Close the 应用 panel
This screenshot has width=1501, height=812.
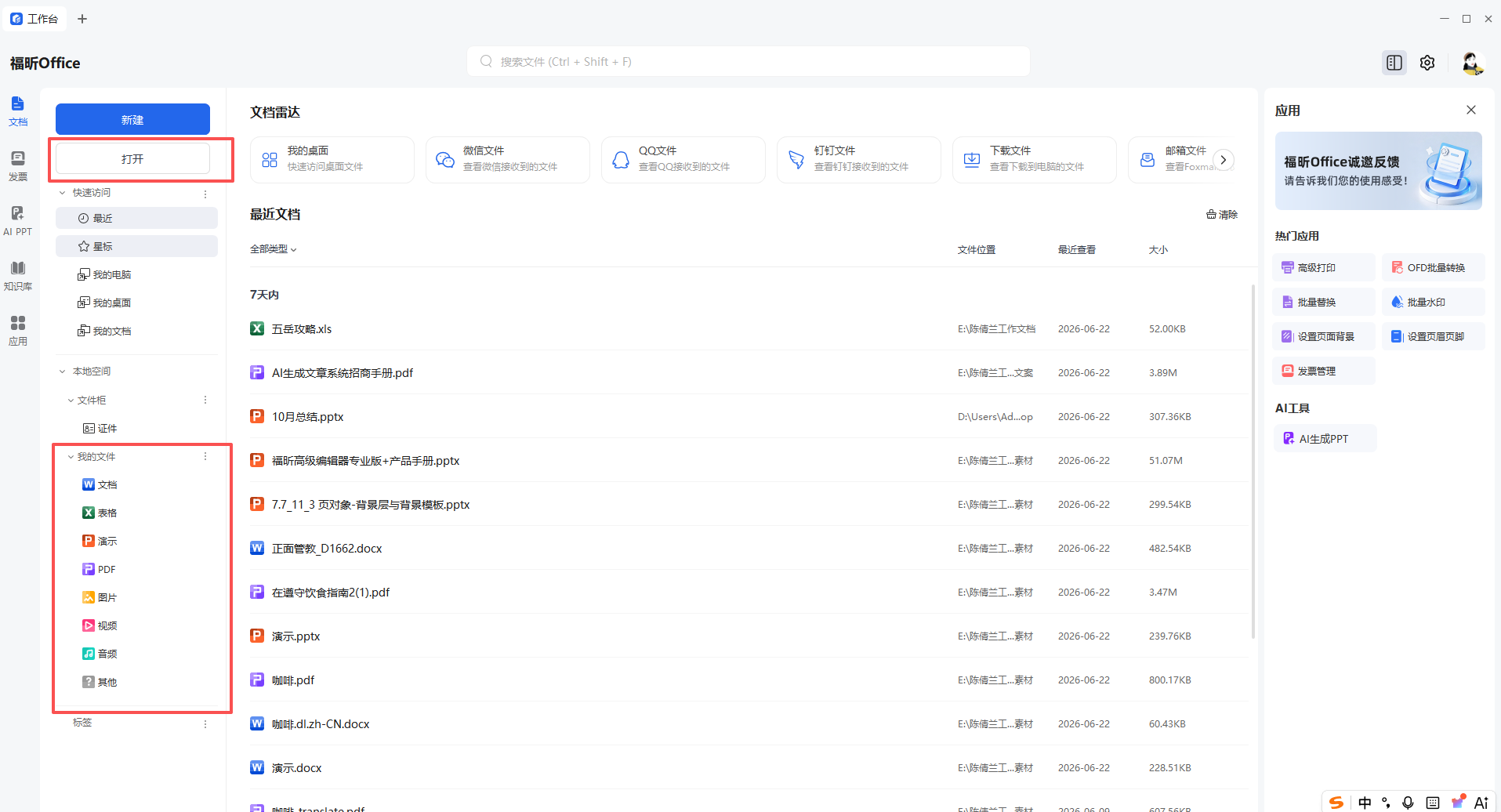[x=1471, y=110]
